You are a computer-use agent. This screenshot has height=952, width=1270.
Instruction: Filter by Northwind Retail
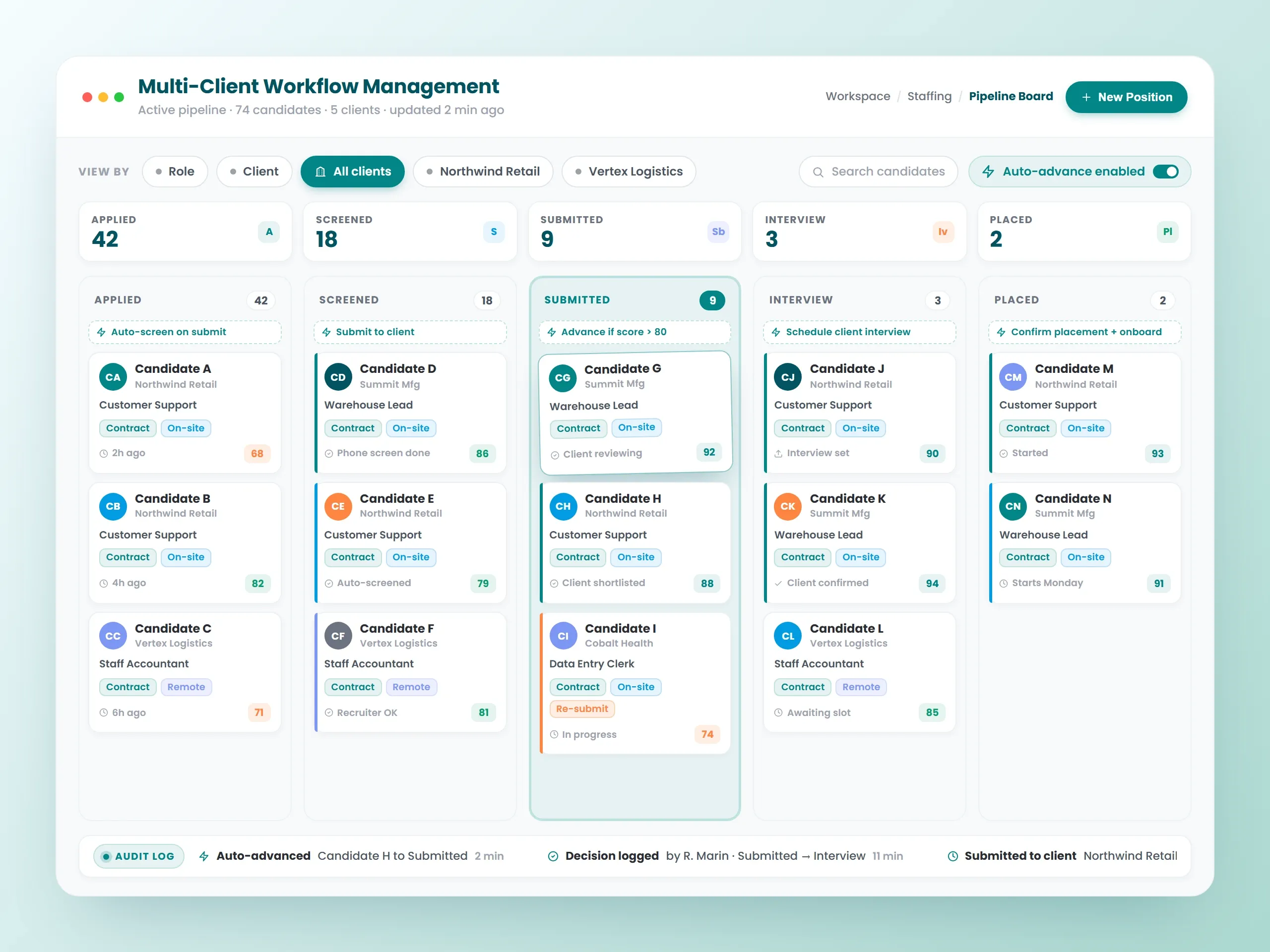click(483, 172)
